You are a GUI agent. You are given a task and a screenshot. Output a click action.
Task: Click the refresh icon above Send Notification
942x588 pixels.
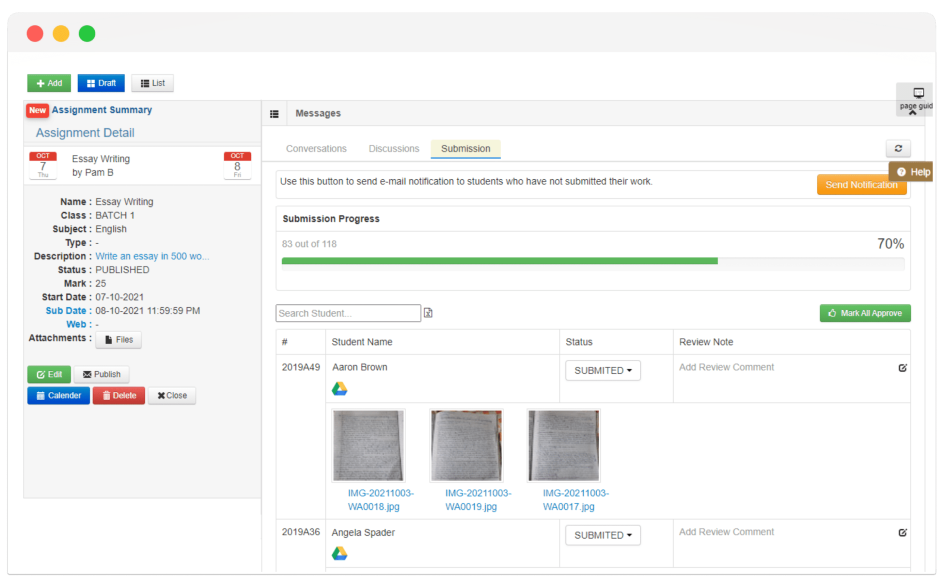click(x=898, y=148)
